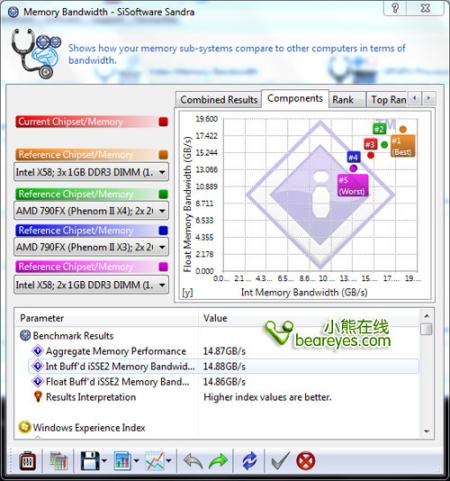The image size is (450, 481).
Task: Click the benchmark engine icon in bottom toolbar
Action: click(x=28, y=461)
